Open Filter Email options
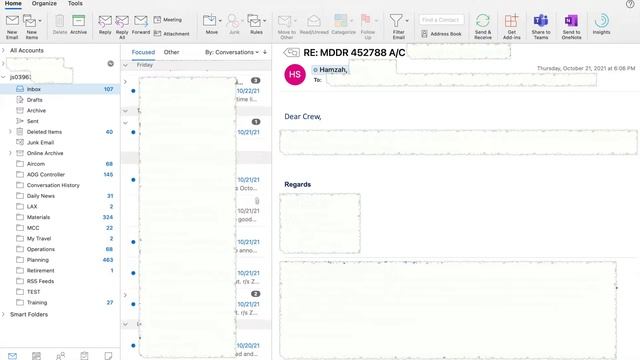 coord(398,27)
